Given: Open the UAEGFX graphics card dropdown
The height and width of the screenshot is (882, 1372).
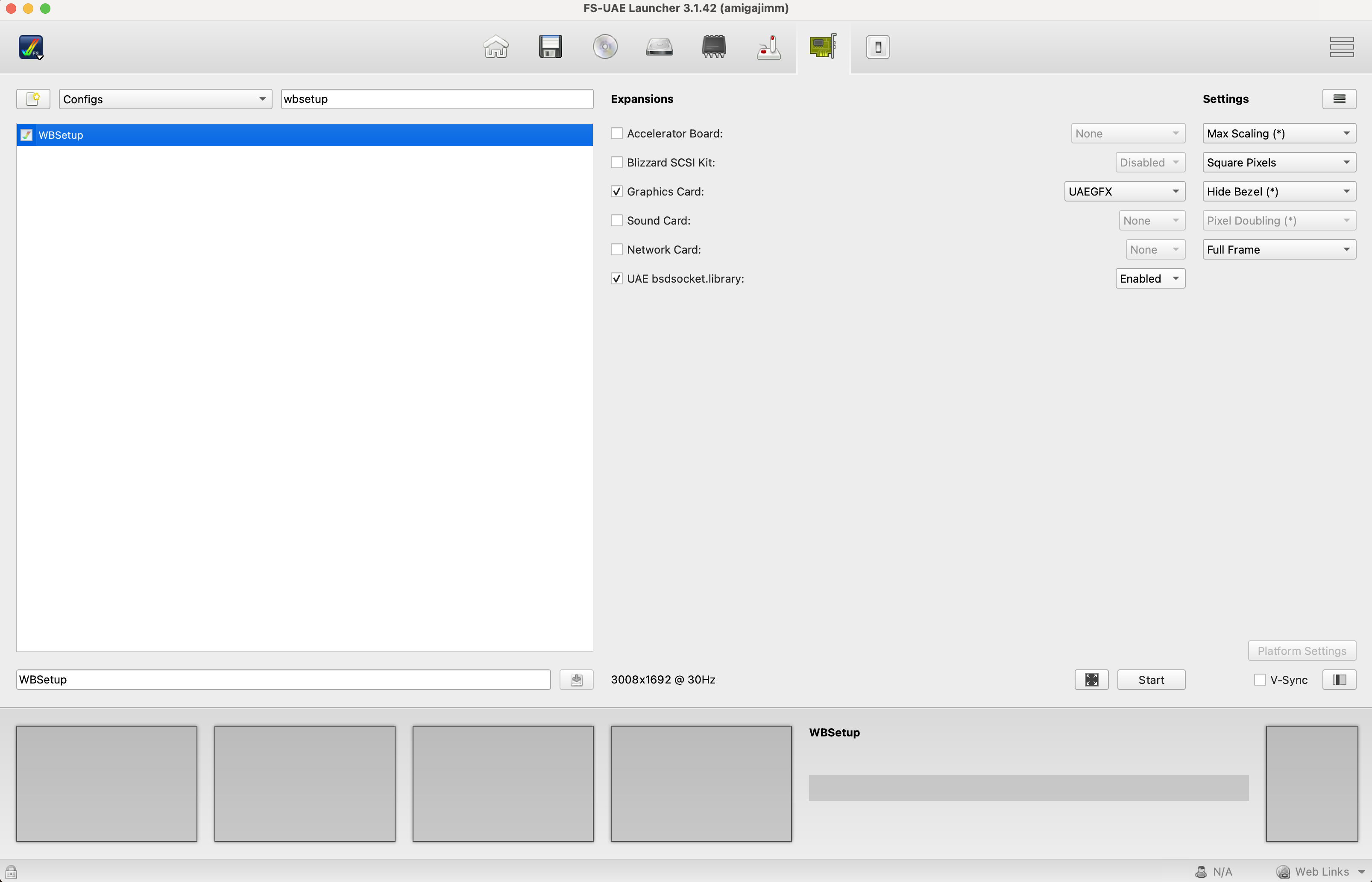Looking at the screenshot, I should pyautogui.click(x=1124, y=191).
